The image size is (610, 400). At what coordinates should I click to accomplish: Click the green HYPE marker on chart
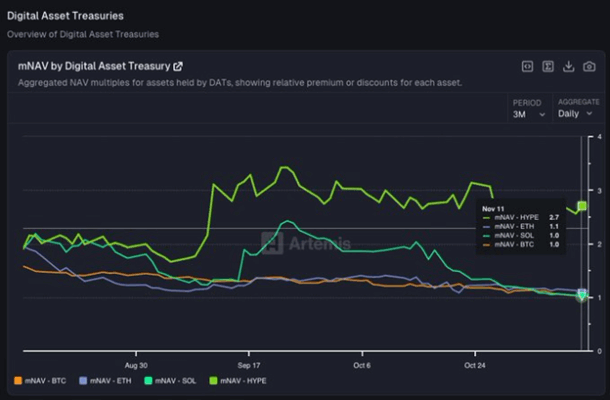tap(582, 206)
